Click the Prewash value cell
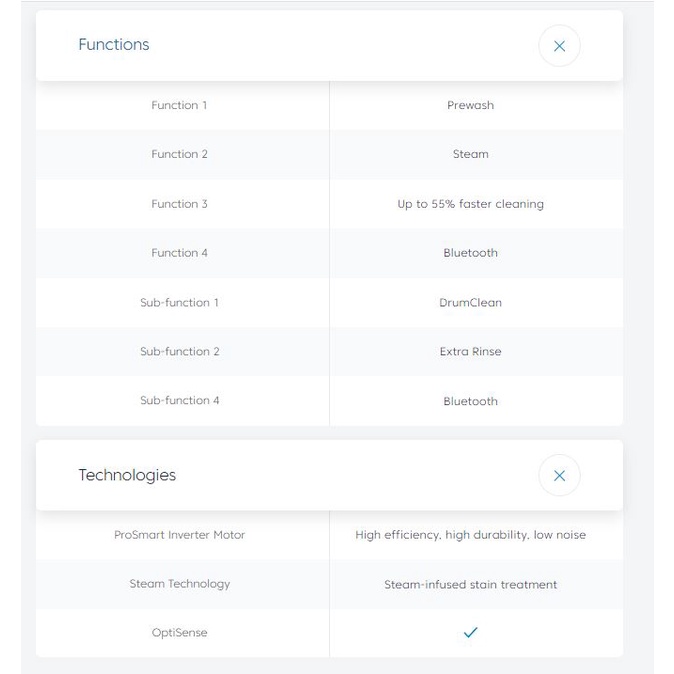Image resolution: width=674 pixels, height=674 pixels. point(470,105)
